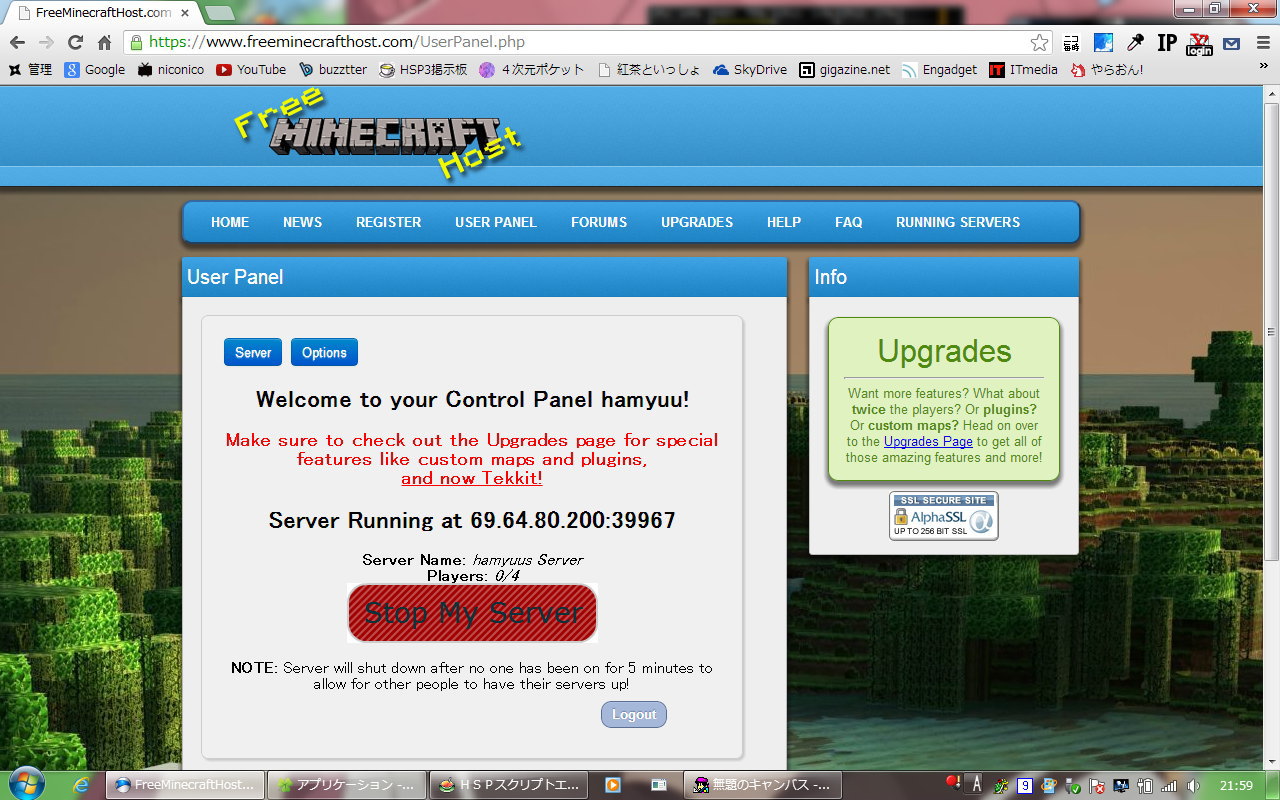Open FAQ in the site navigation
Screen dimensions: 1280x800
coord(849,222)
